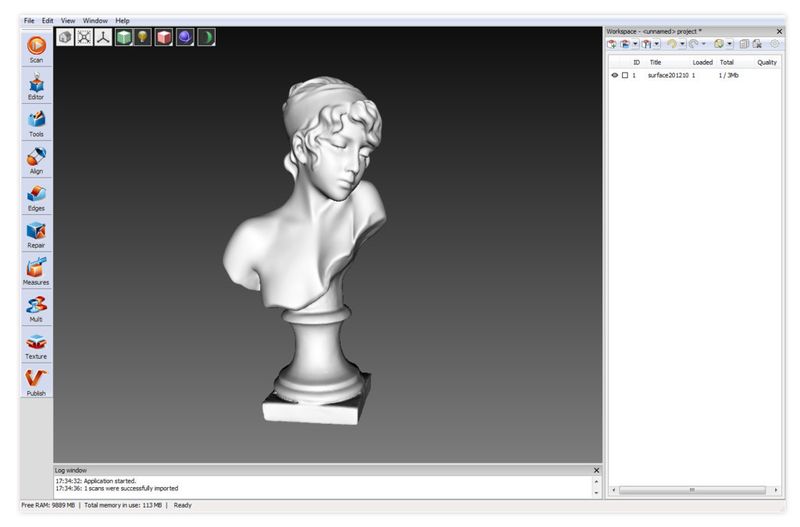Open the Help menu
Screen dimensions: 800x527
122,21
